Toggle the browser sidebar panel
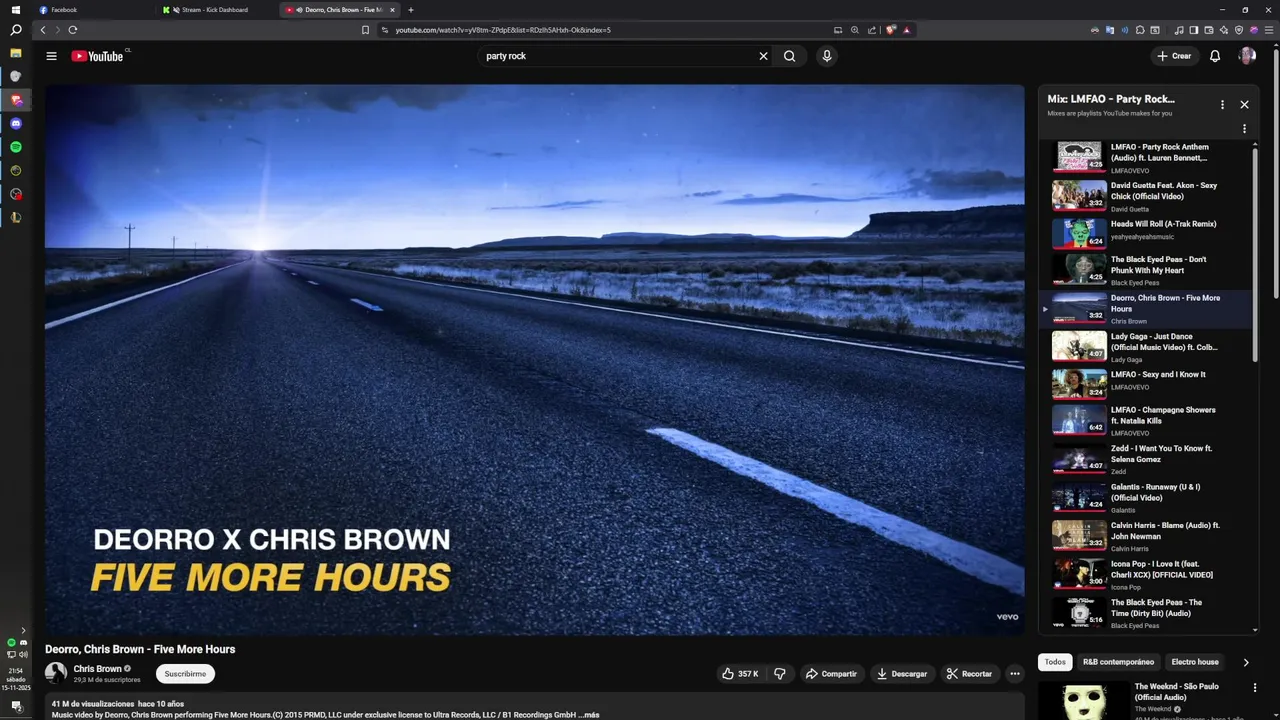 click(x=1194, y=30)
